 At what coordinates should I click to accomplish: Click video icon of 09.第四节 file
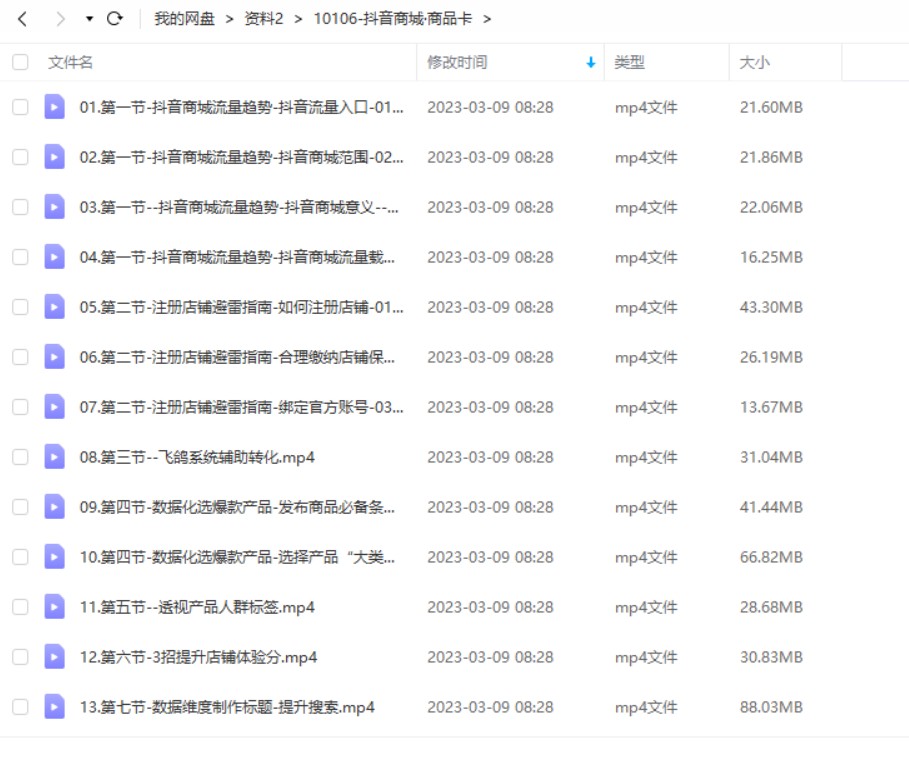pos(54,506)
